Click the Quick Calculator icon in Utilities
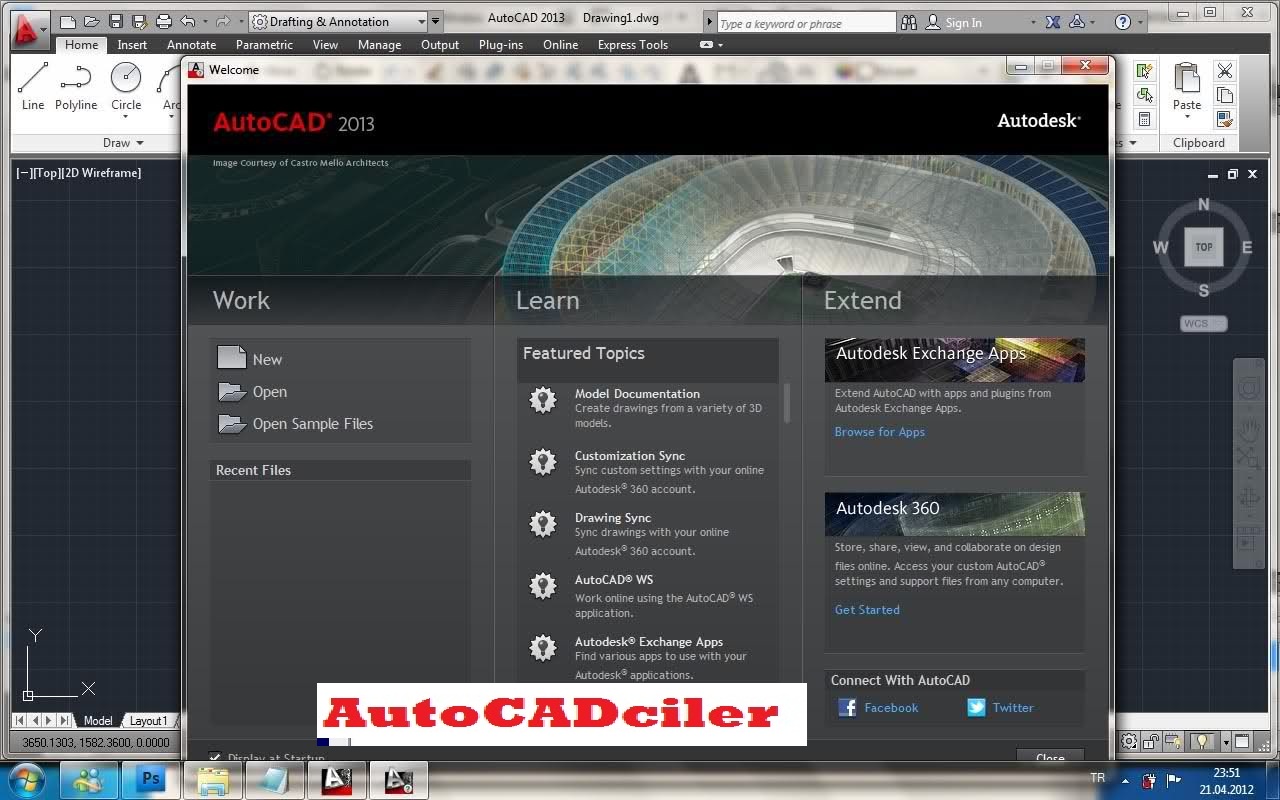The width and height of the screenshot is (1280, 800). pos(1145,119)
